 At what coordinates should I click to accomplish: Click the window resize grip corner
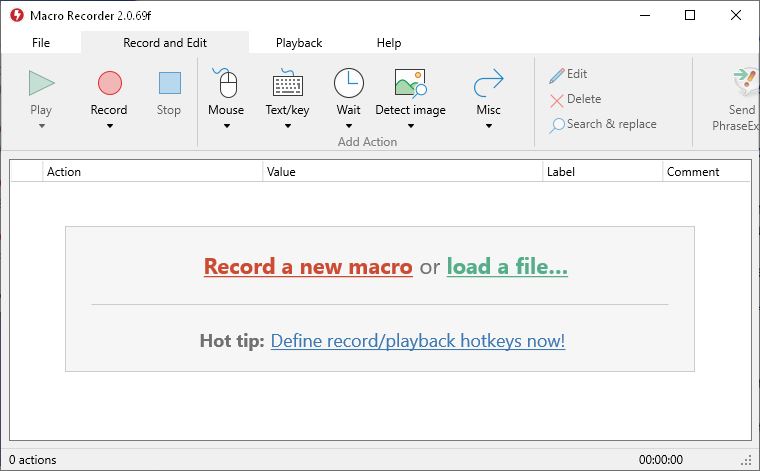(x=746, y=460)
